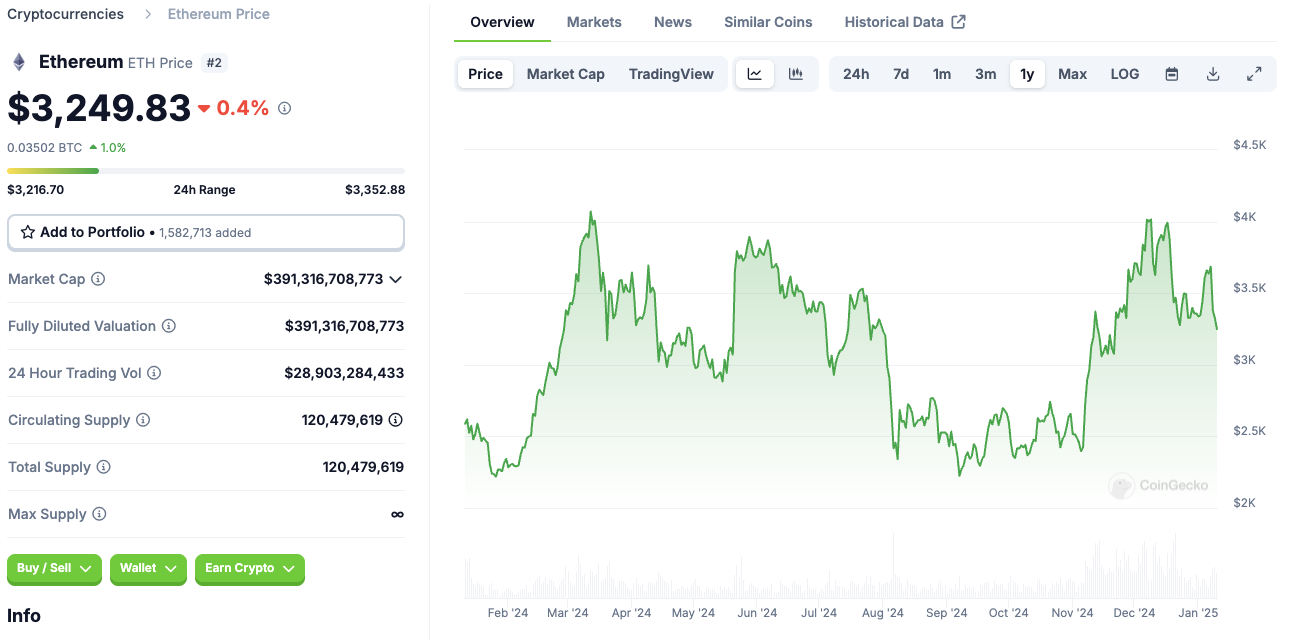Open the Total Supply info icon
The image size is (1294, 640).
point(103,467)
